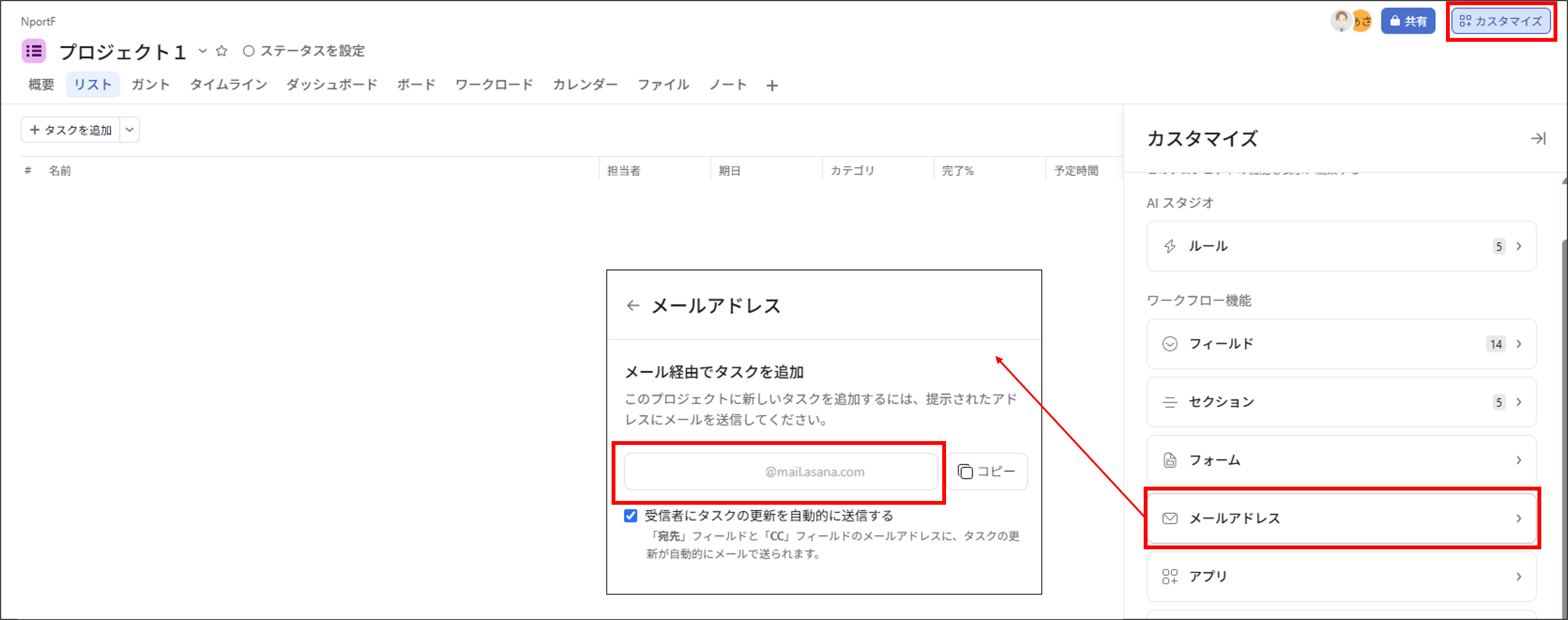This screenshot has width=1568, height=620.
Task: Click the lightning bolt ルール icon
Action: coord(1169,246)
